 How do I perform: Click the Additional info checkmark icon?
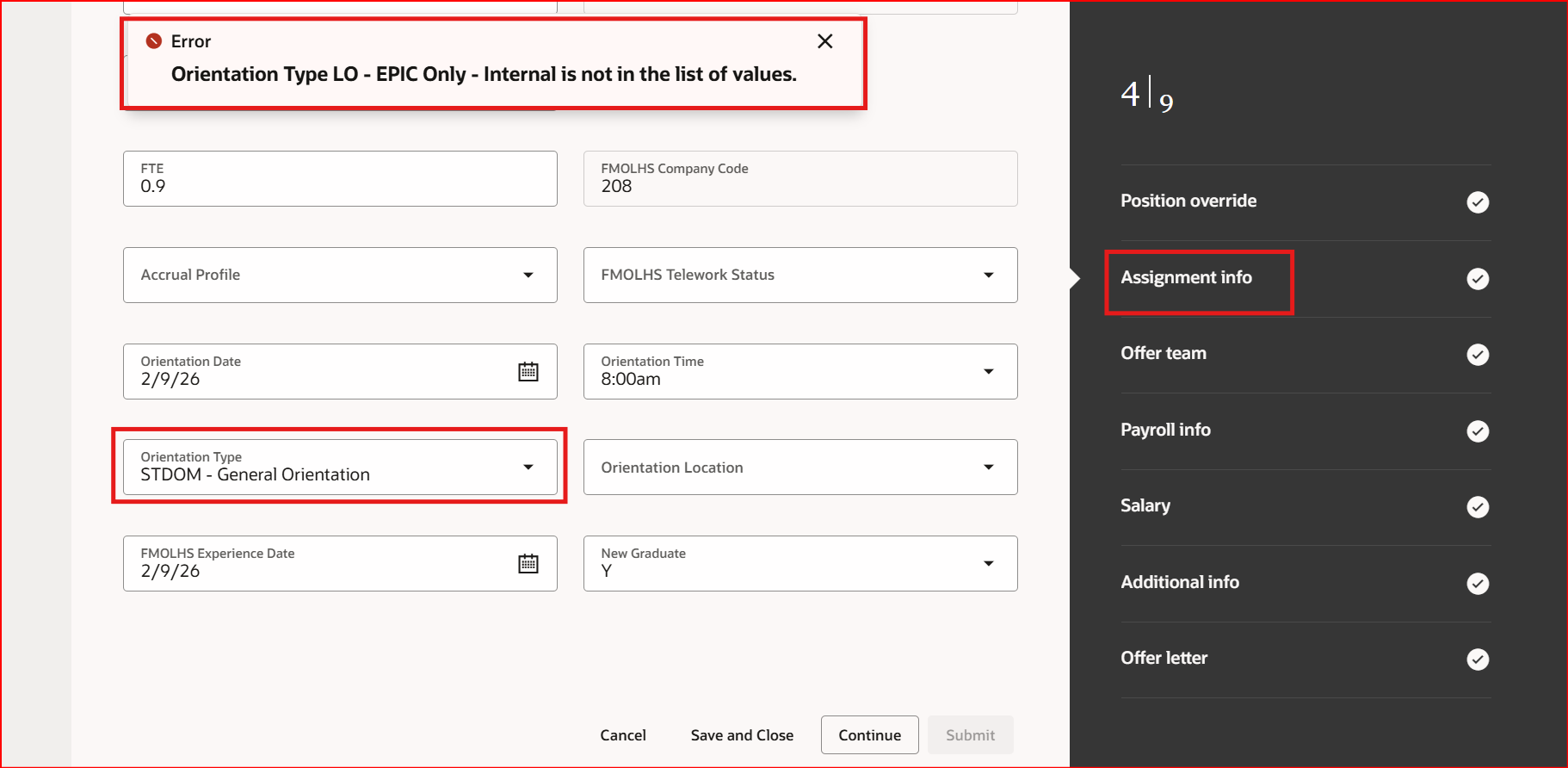click(x=1478, y=584)
